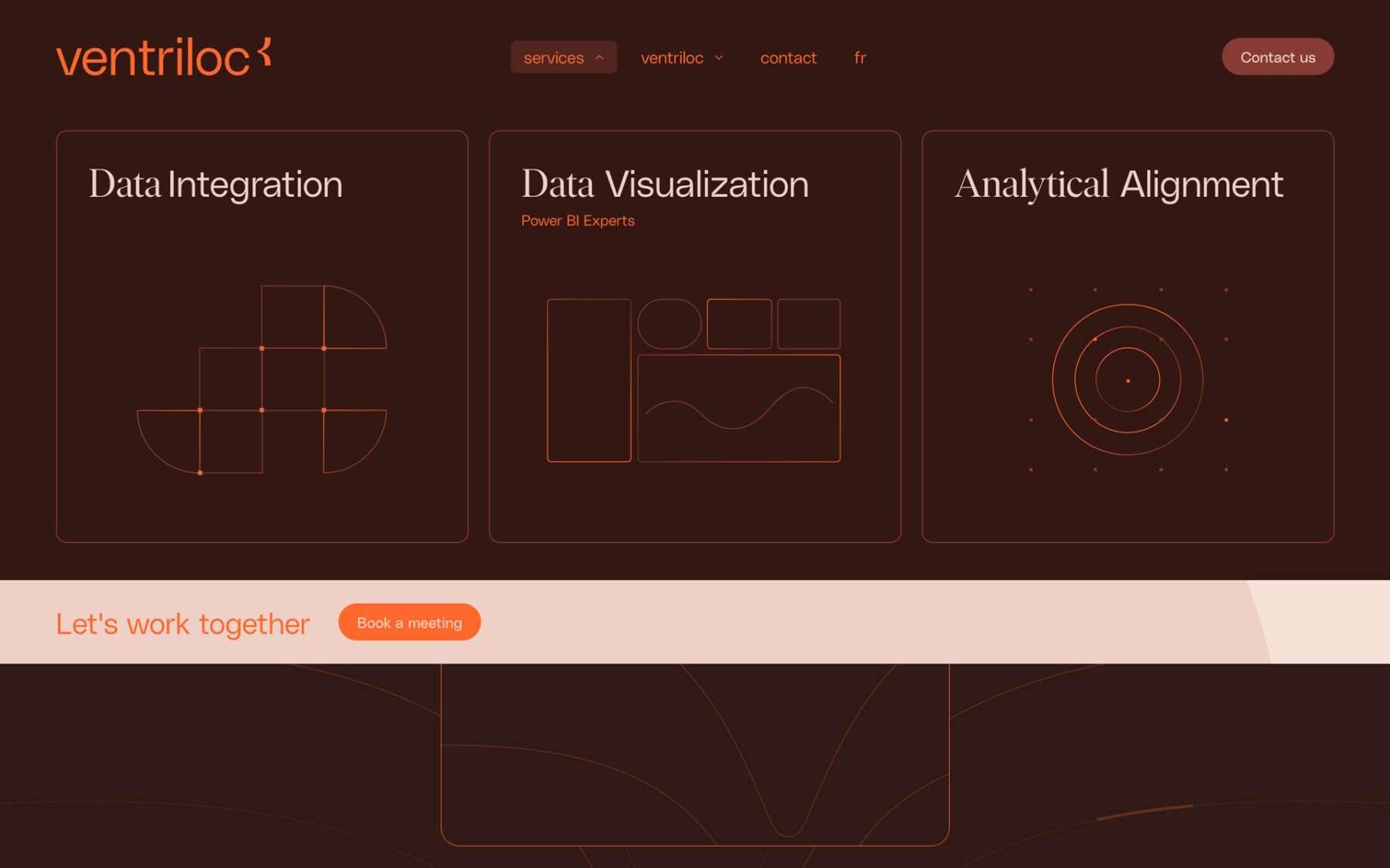
Task: Click the Power BI Experts label
Action: tap(577, 221)
